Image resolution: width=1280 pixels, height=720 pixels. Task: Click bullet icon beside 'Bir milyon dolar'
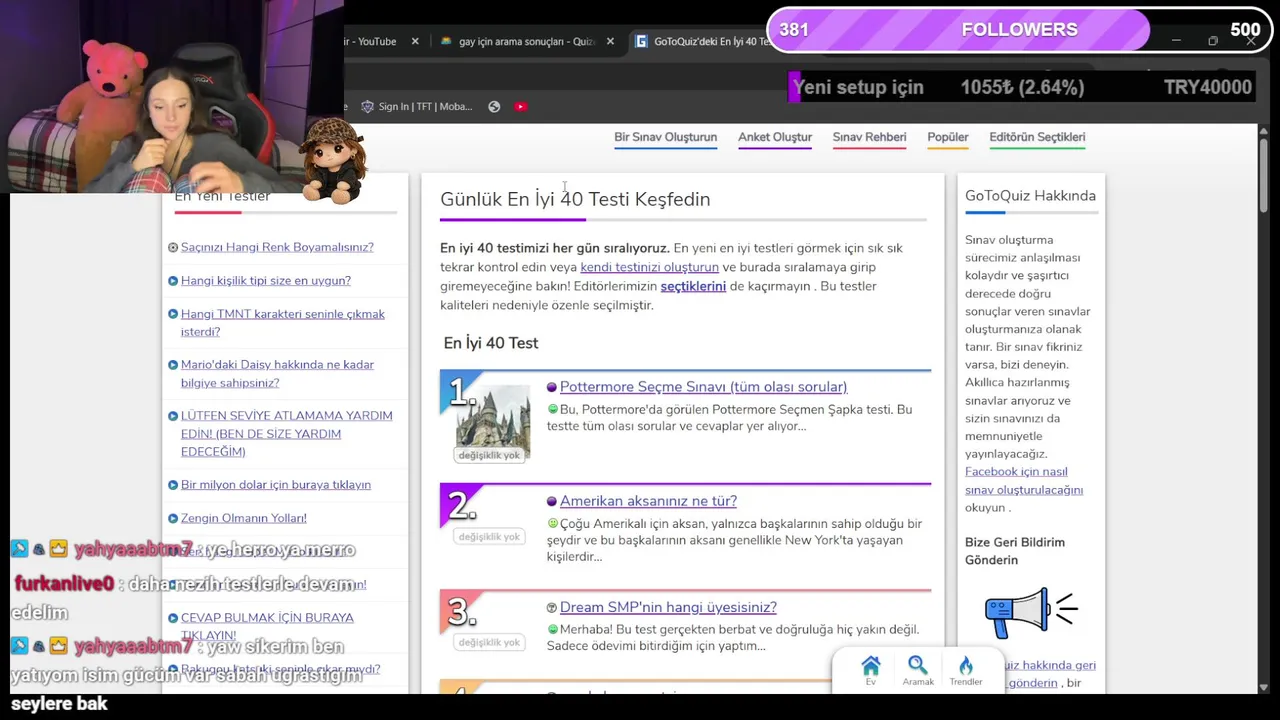click(x=173, y=485)
